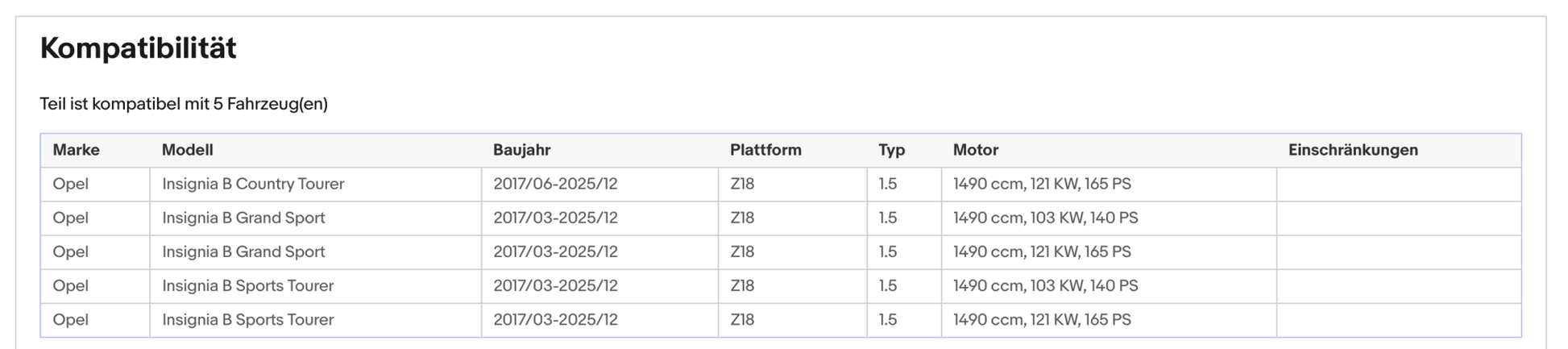Viewport: 1568px width, 349px height.
Task: Select first Insignia B Sports Tourer model cell
Action: click(316, 285)
